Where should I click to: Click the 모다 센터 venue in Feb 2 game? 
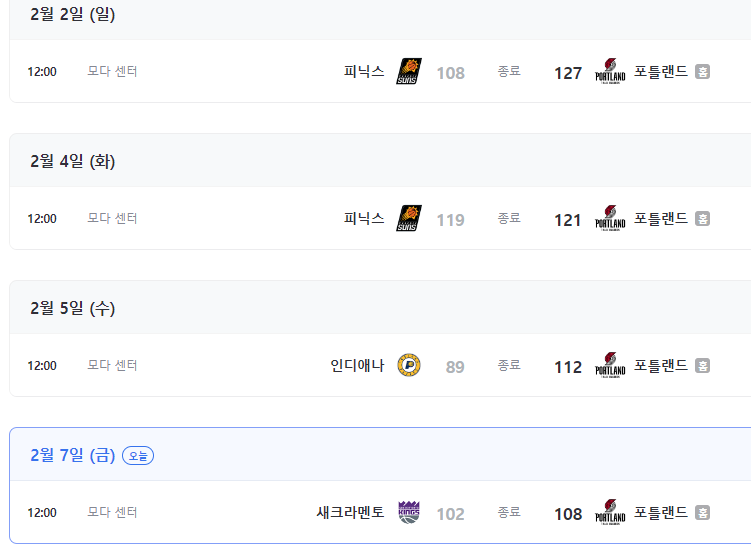tap(112, 71)
